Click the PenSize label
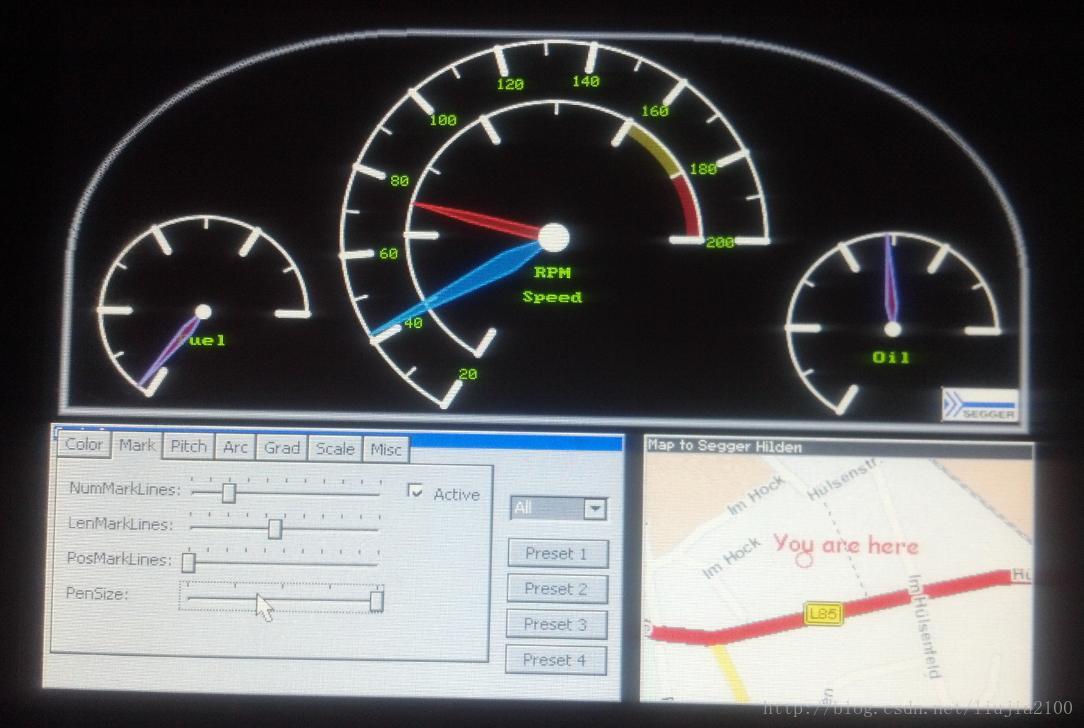Image resolution: width=1084 pixels, height=728 pixels. coord(97,593)
